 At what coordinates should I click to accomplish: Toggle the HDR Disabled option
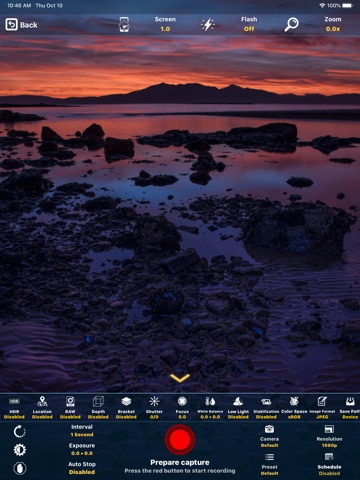point(14,407)
